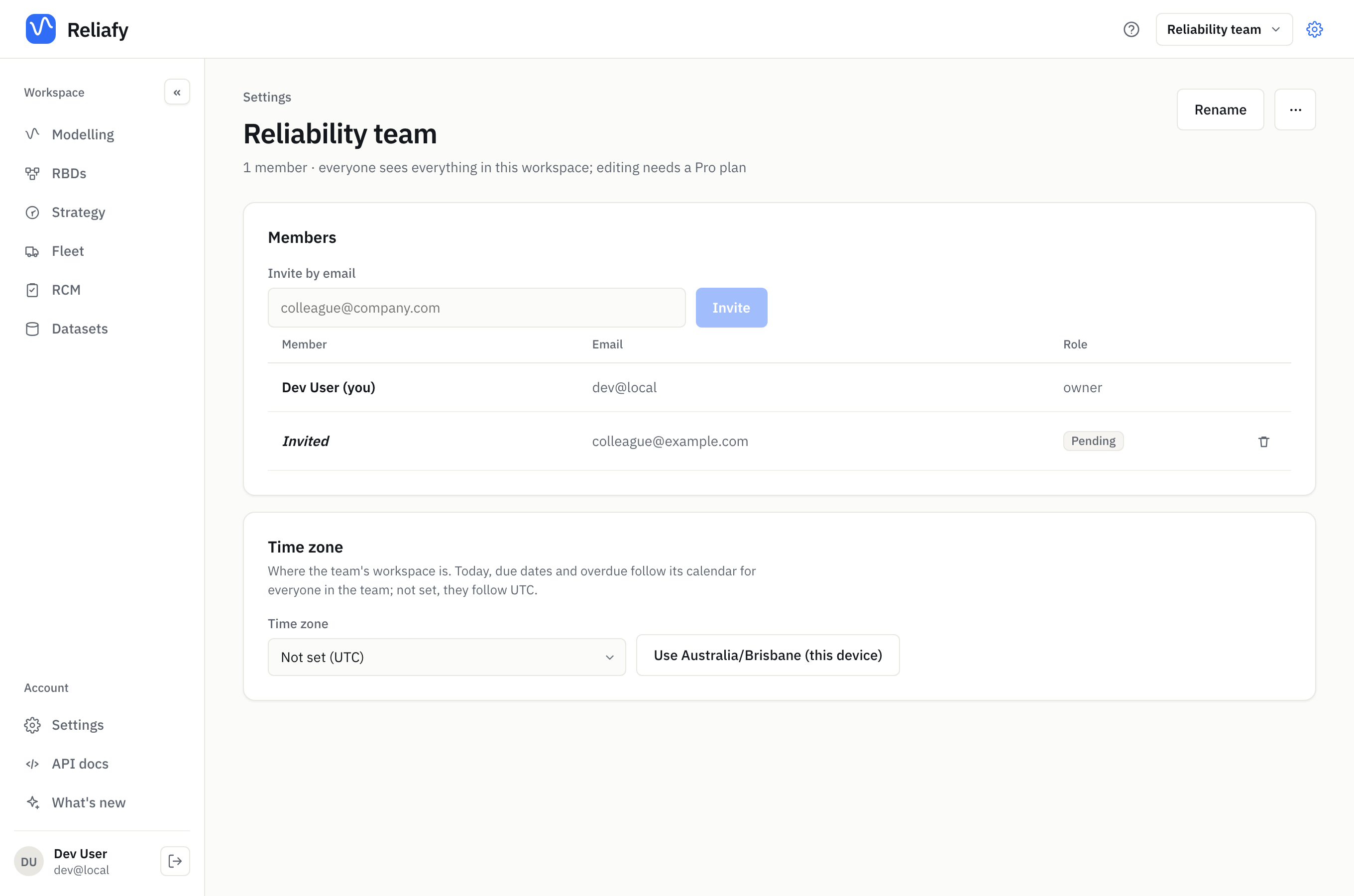Go to RCM in the Workspace menu
This screenshot has width=1354, height=896.
(102, 290)
